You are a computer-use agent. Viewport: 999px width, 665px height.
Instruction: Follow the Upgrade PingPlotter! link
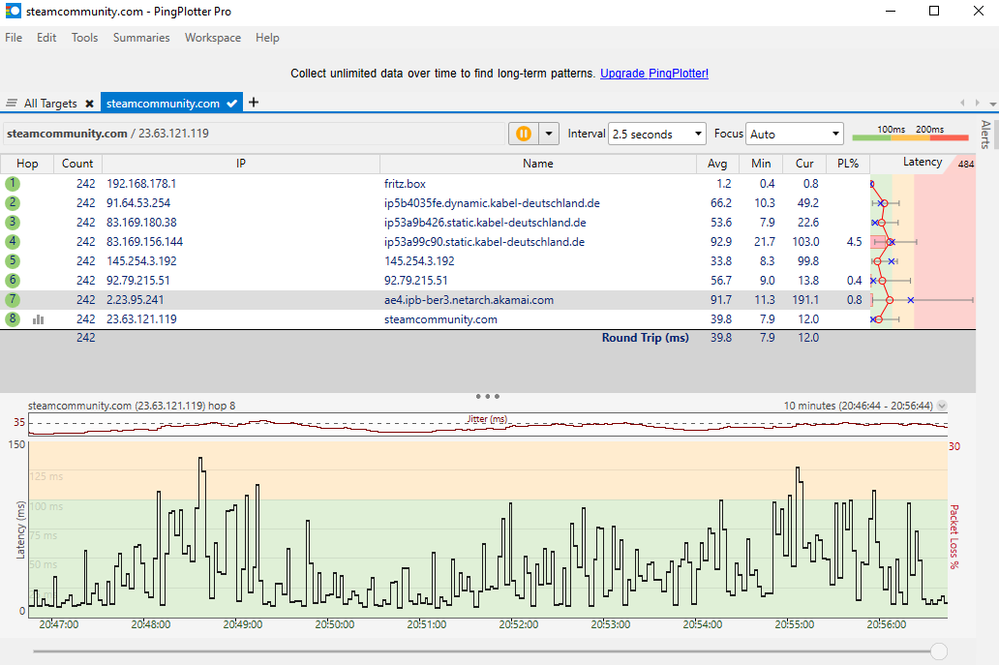(654, 73)
